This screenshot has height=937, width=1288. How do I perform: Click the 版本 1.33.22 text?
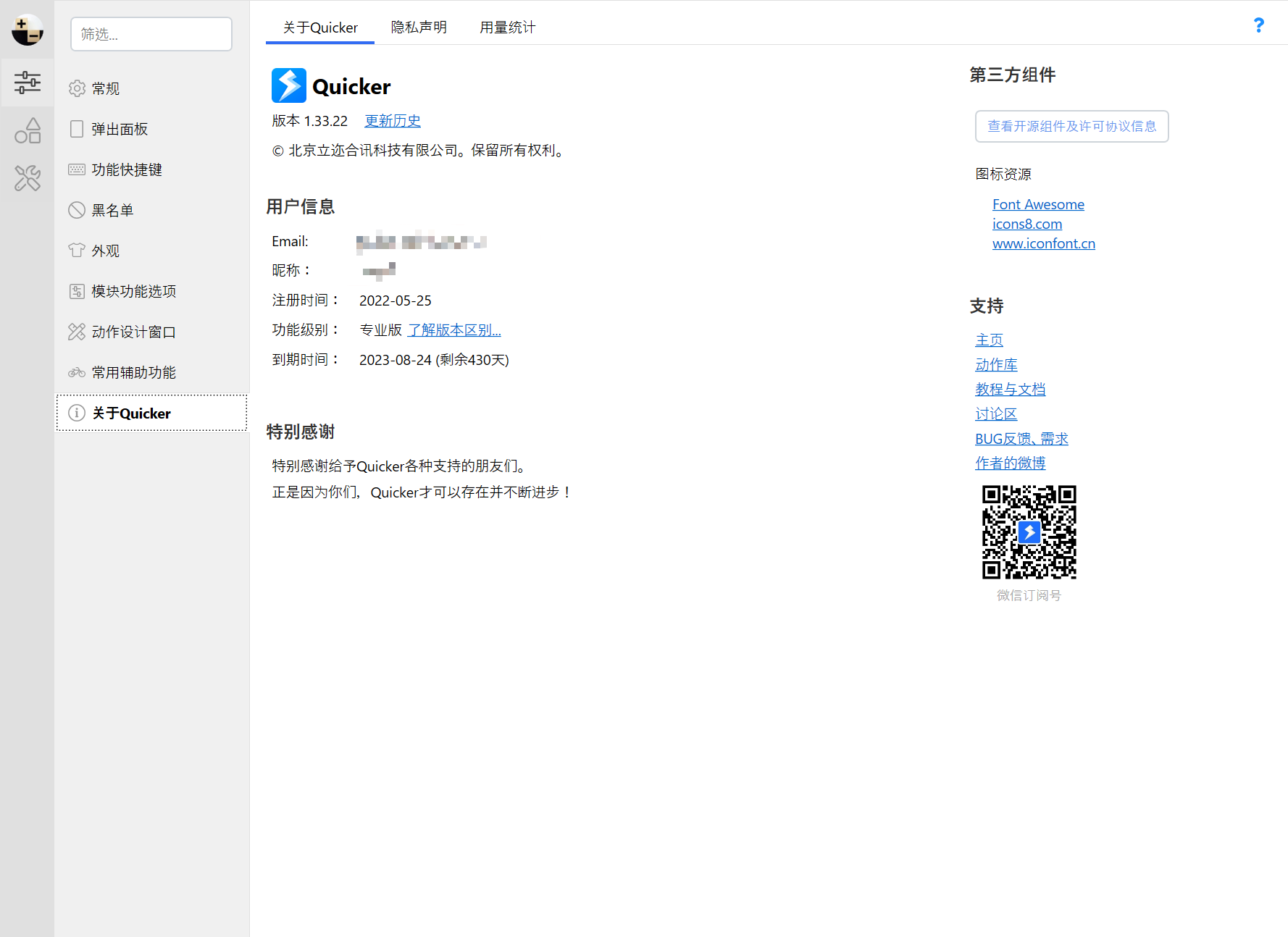pyautogui.click(x=310, y=121)
